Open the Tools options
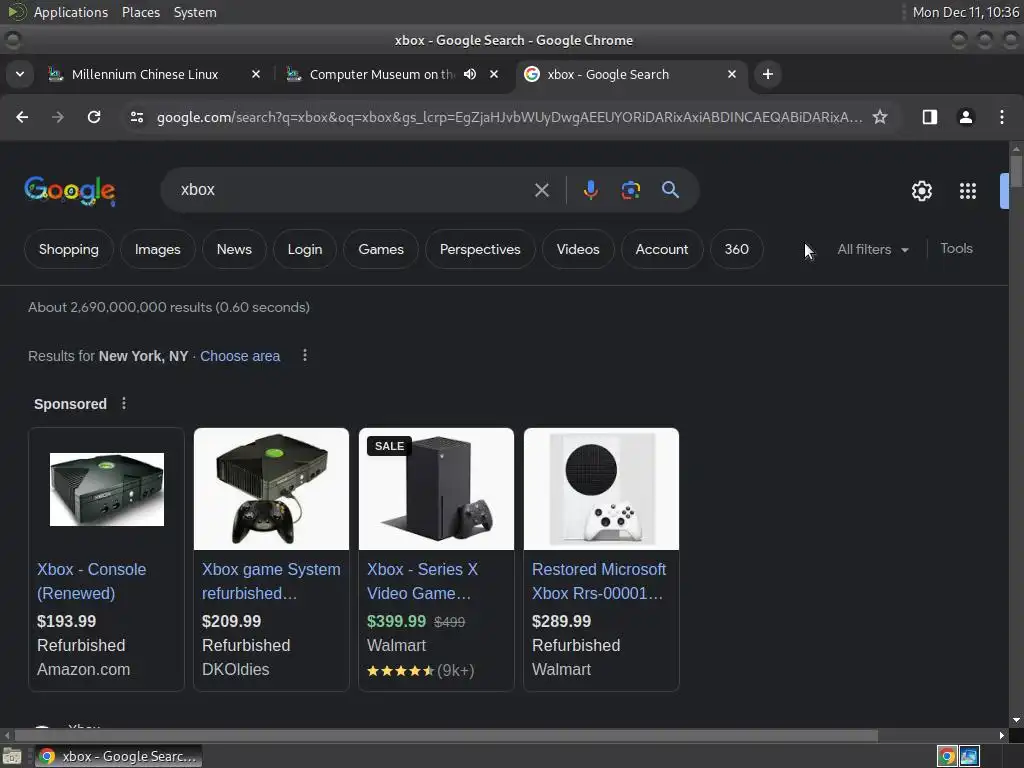 point(957,248)
